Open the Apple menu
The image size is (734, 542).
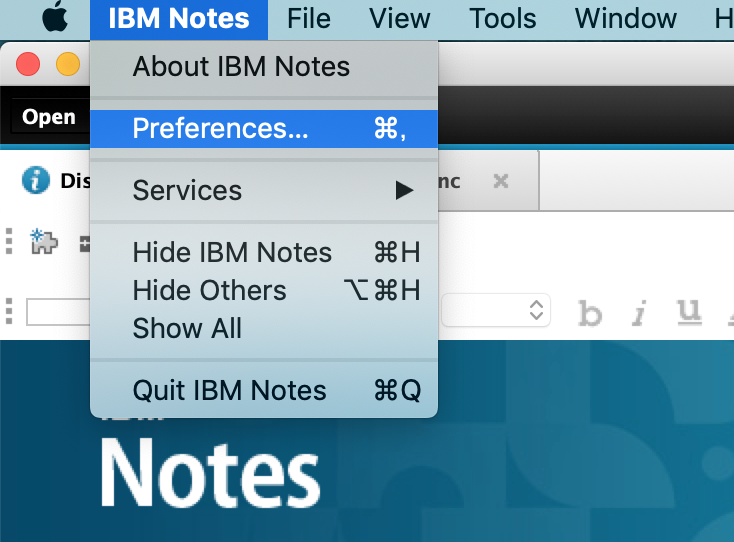[55, 18]
